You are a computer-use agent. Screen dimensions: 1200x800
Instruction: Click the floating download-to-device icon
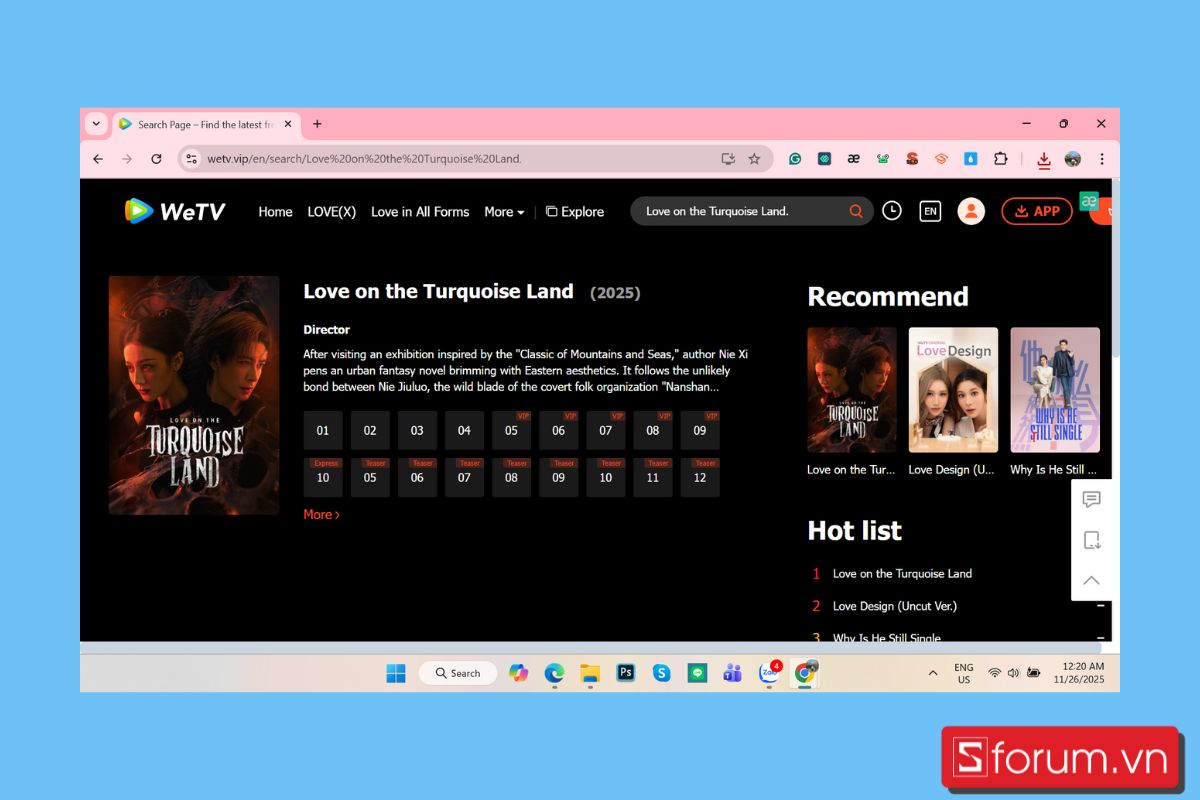tap(1092, 540)
